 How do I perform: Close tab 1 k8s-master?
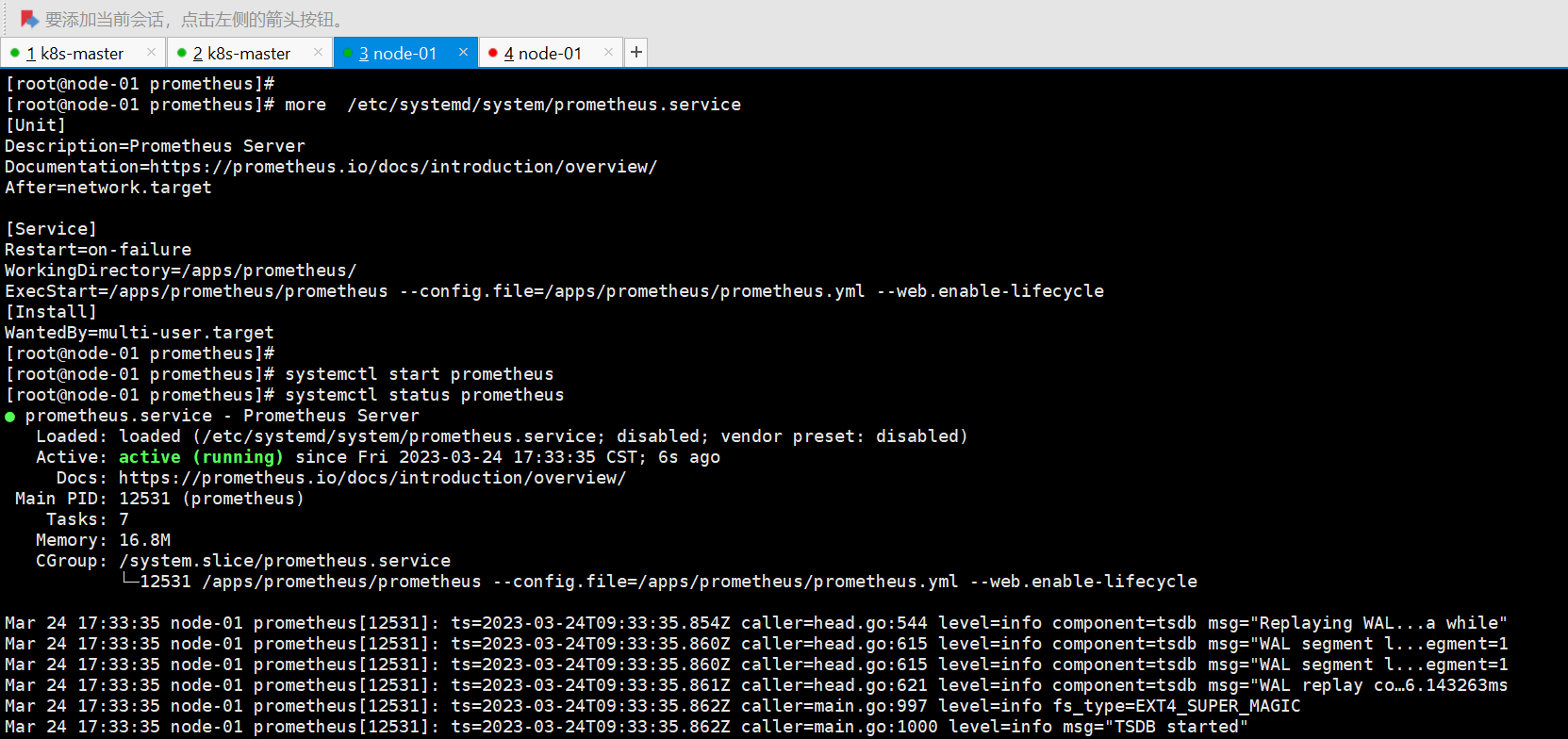[x=151, y=53]
